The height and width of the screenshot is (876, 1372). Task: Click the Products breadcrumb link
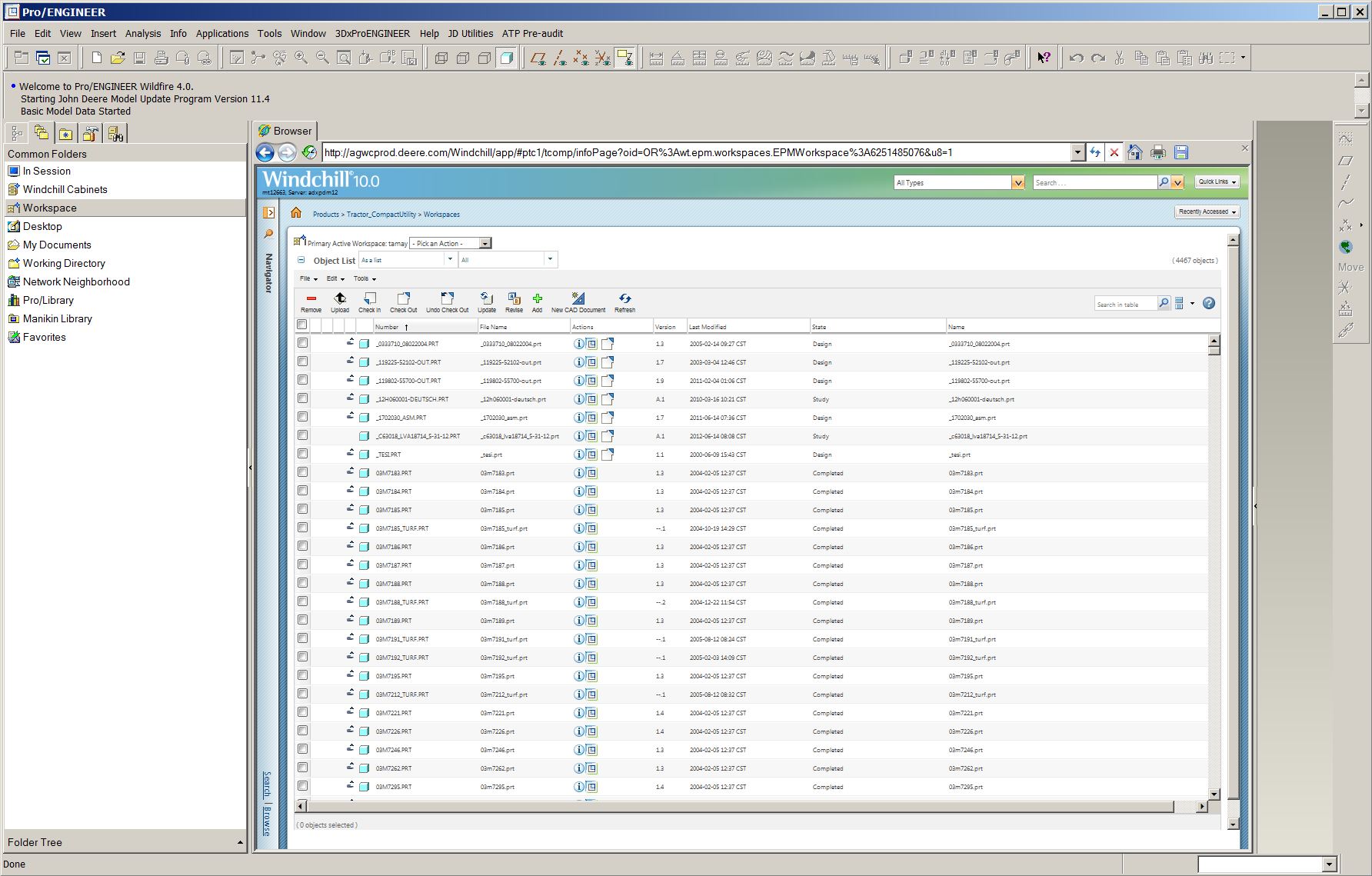326,215
